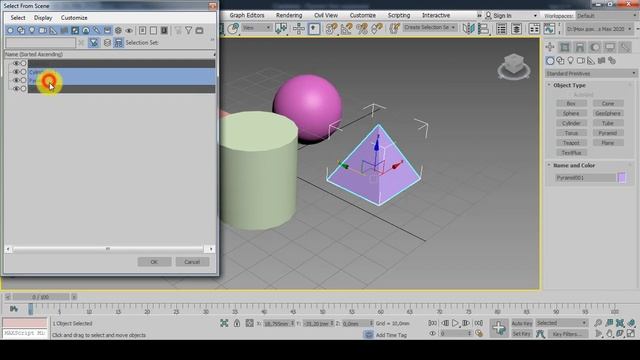This screenshot has width=640, height=360.
Task: Click Key Filters button
Action: point(567,334)
